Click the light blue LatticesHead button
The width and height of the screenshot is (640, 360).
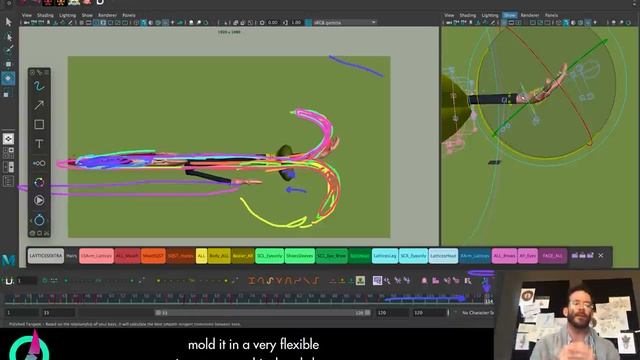click(x=443, y=256)
